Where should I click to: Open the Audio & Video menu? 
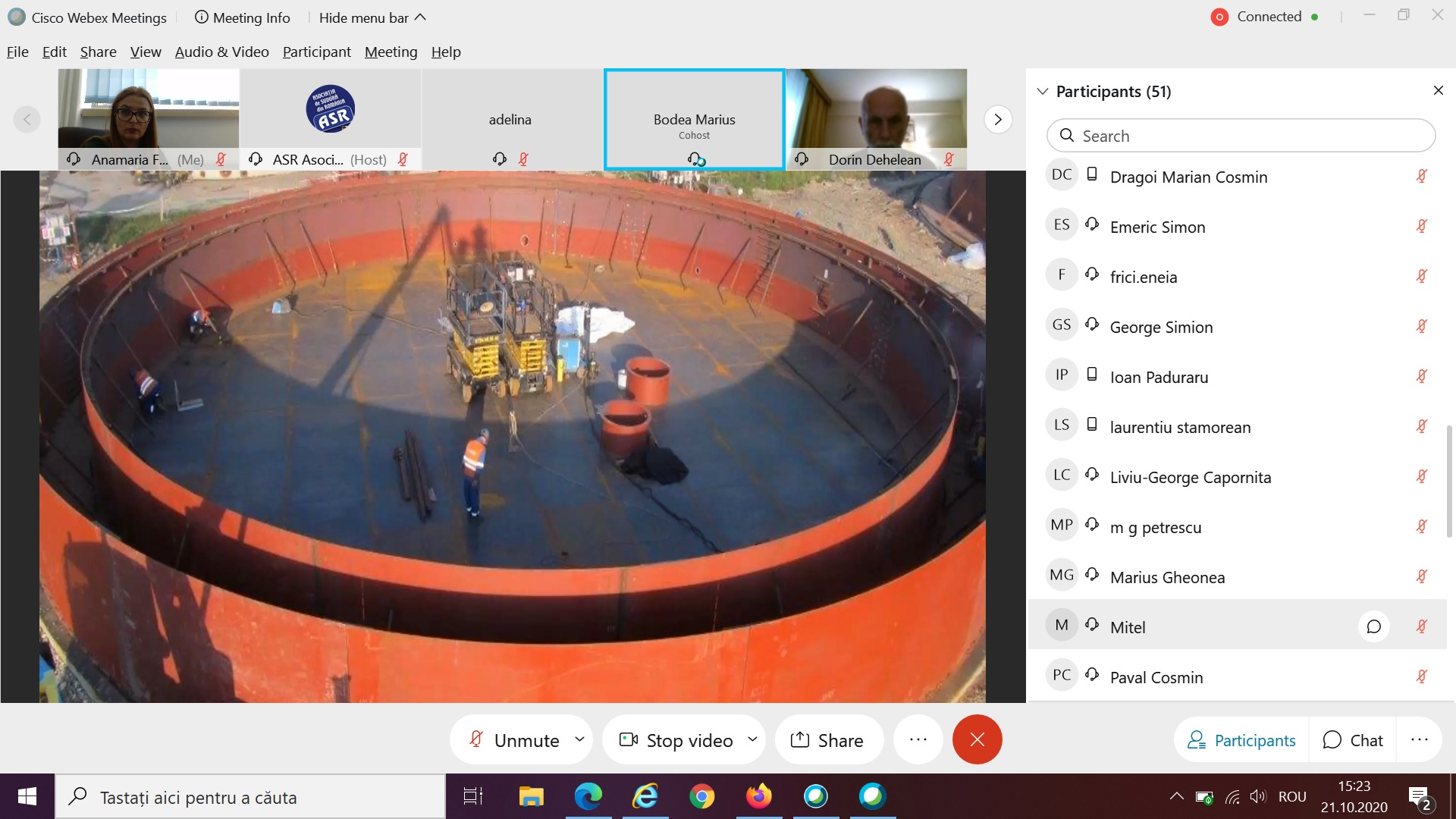click(x=221, y=52)
